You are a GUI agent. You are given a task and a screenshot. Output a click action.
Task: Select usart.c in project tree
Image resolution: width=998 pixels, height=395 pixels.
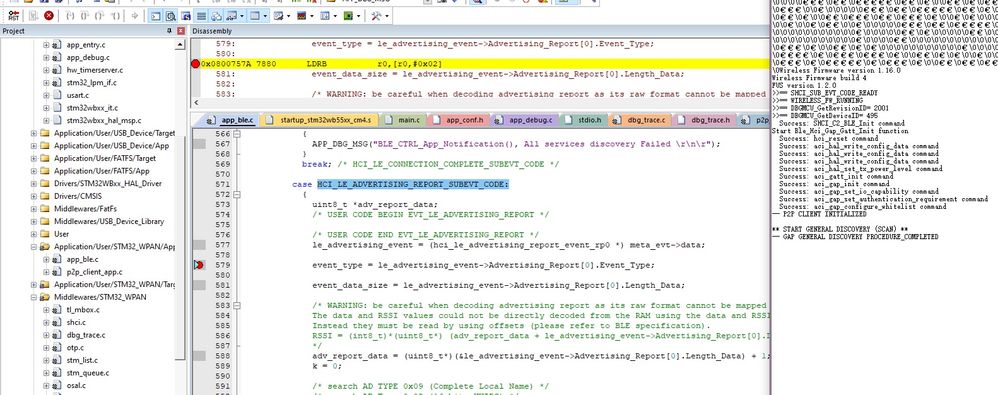tap(78, 95)
